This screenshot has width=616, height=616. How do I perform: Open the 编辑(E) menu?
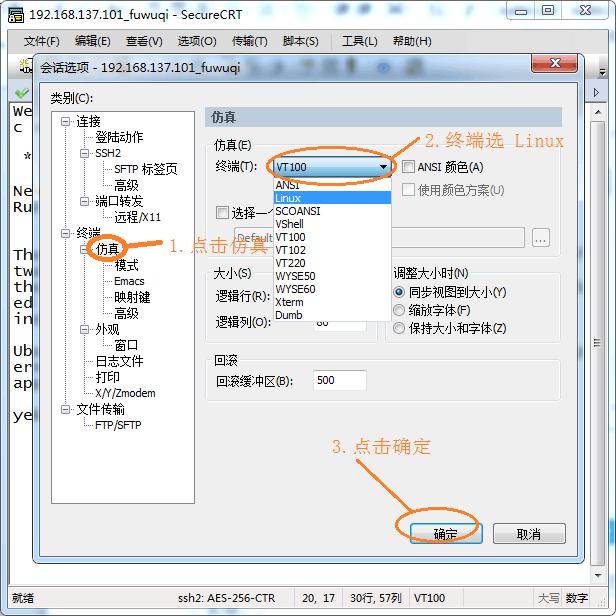tap(93, 41)
